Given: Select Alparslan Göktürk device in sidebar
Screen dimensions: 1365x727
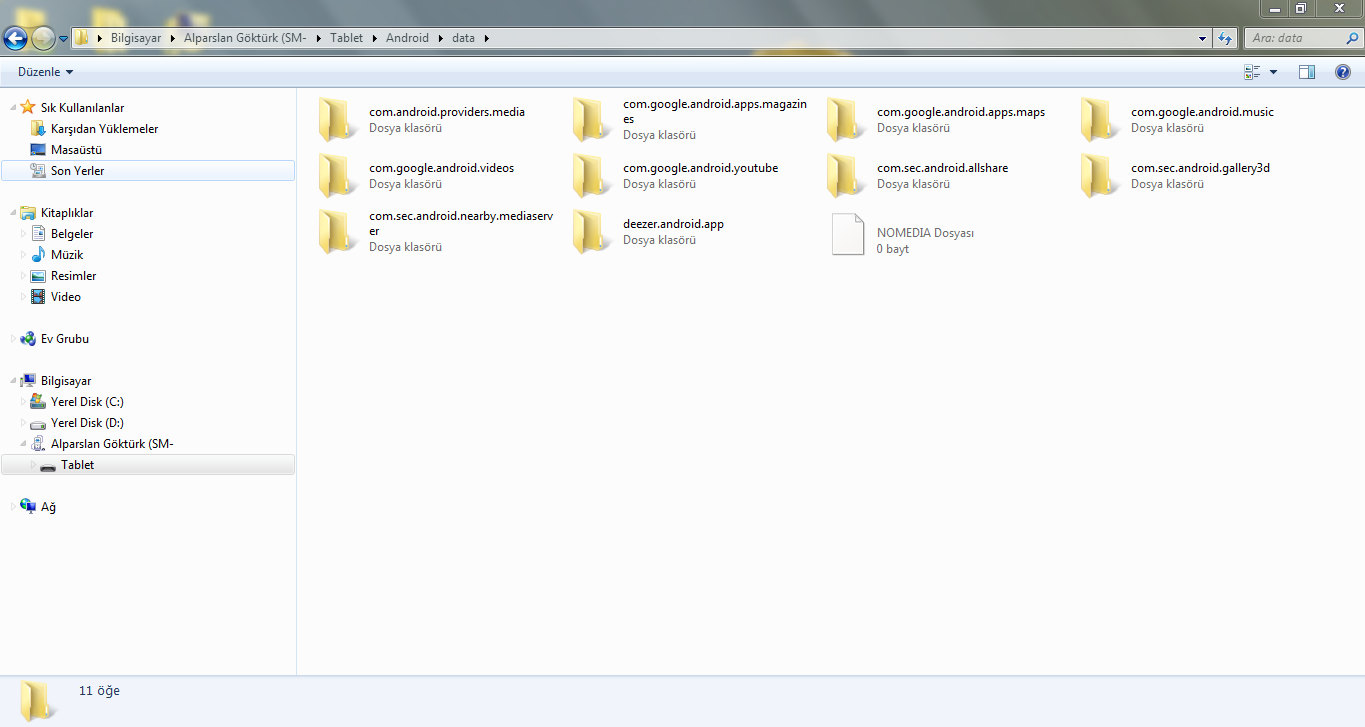Looking at the screenshot, I should tap(112, 443).
